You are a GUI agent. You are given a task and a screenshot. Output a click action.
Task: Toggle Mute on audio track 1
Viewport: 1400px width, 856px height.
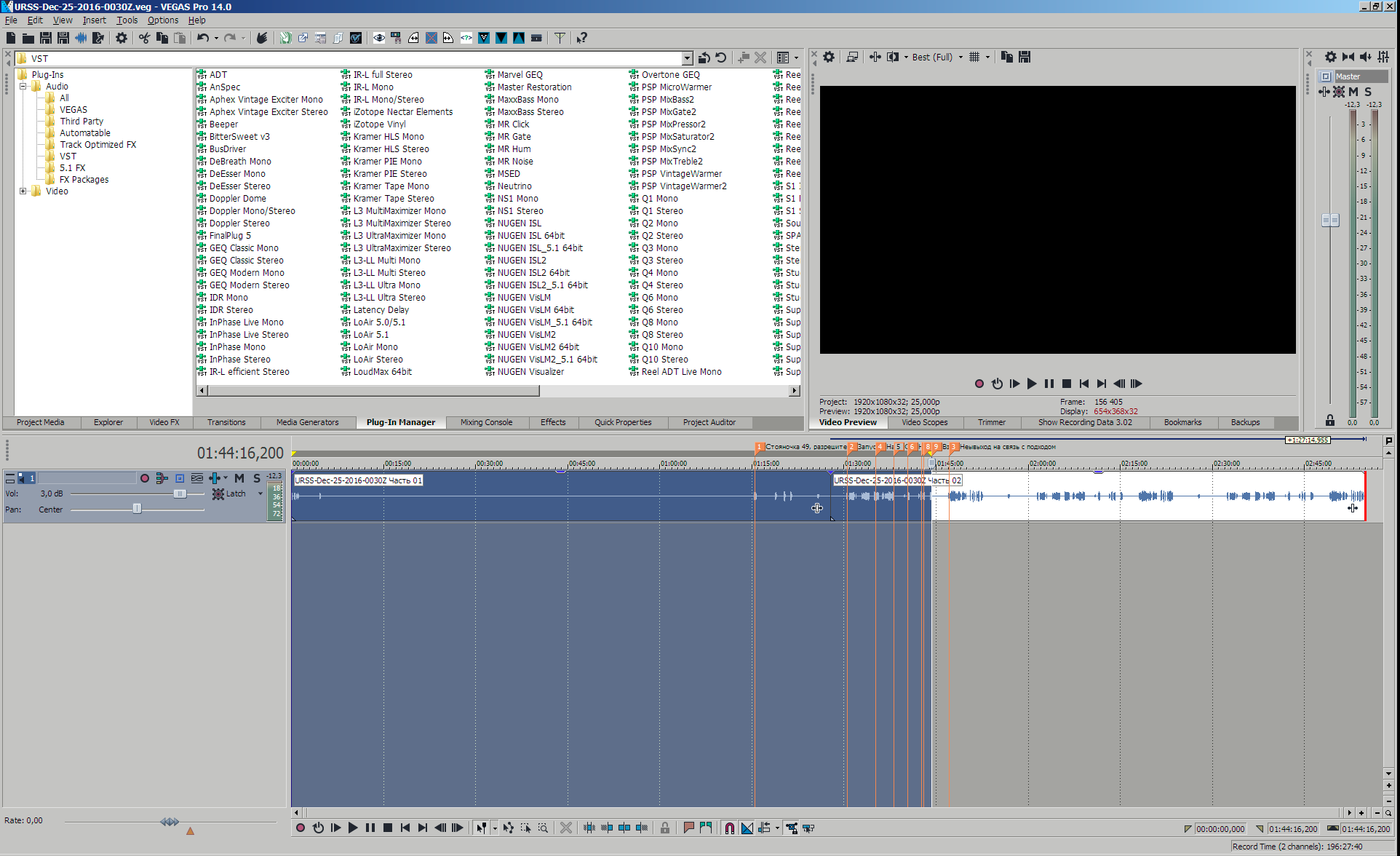(239, 478)
